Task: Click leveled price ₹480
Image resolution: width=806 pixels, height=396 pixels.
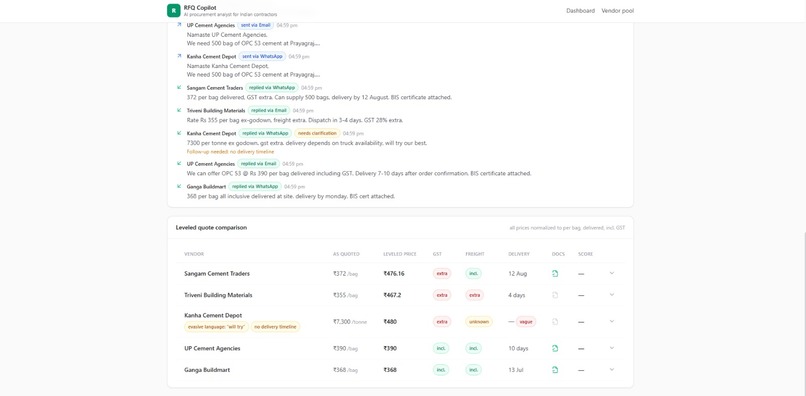Action: [390, 321]
